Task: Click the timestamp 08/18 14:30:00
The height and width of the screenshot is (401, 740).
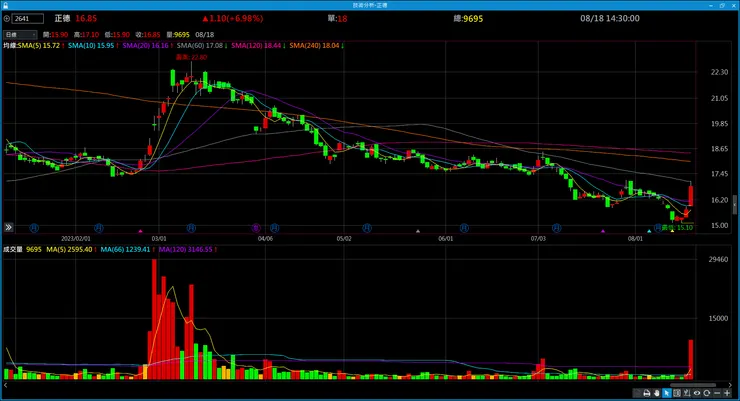Action: pos(610,18)
